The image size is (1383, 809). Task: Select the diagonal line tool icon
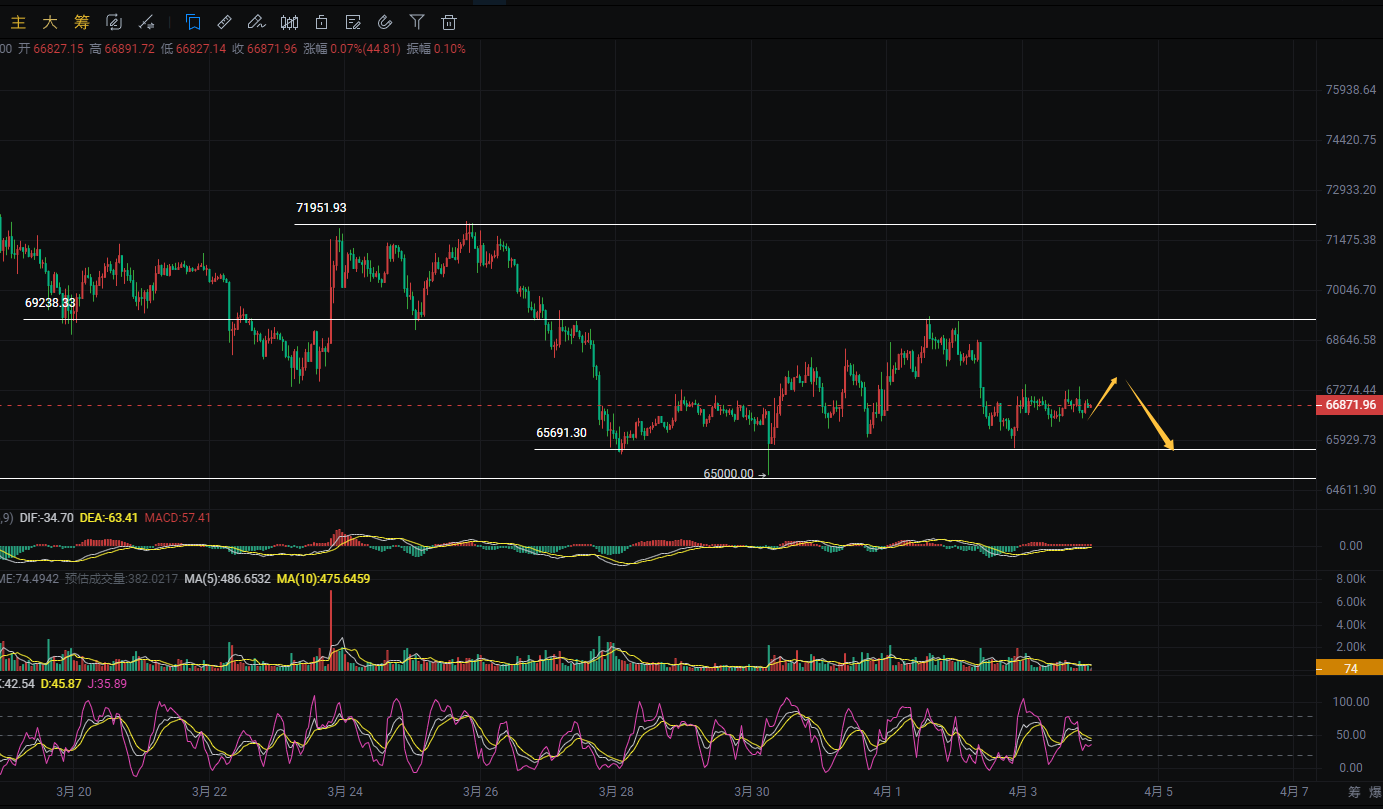tap(146, 21)
